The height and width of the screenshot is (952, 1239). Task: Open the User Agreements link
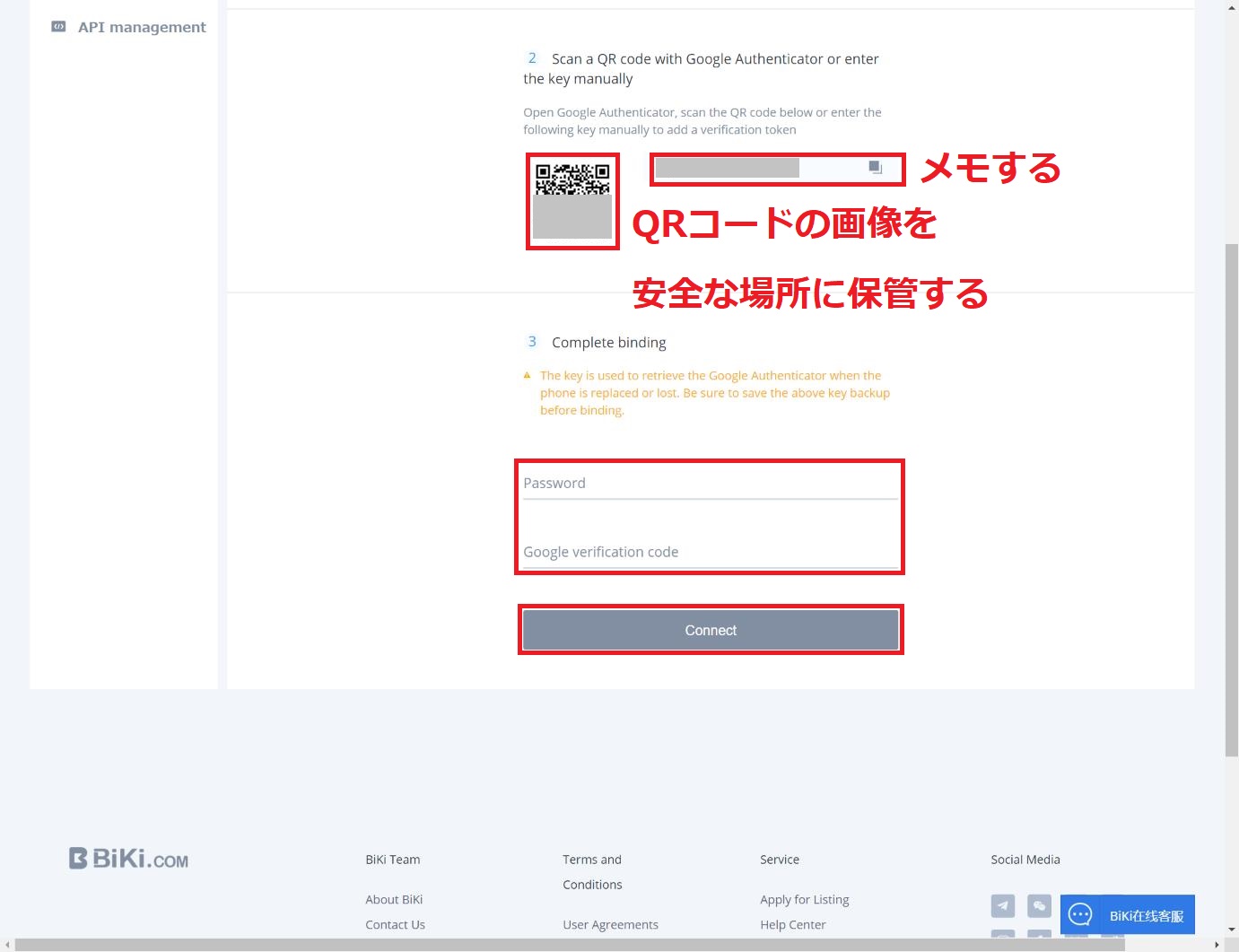point(610,924)
